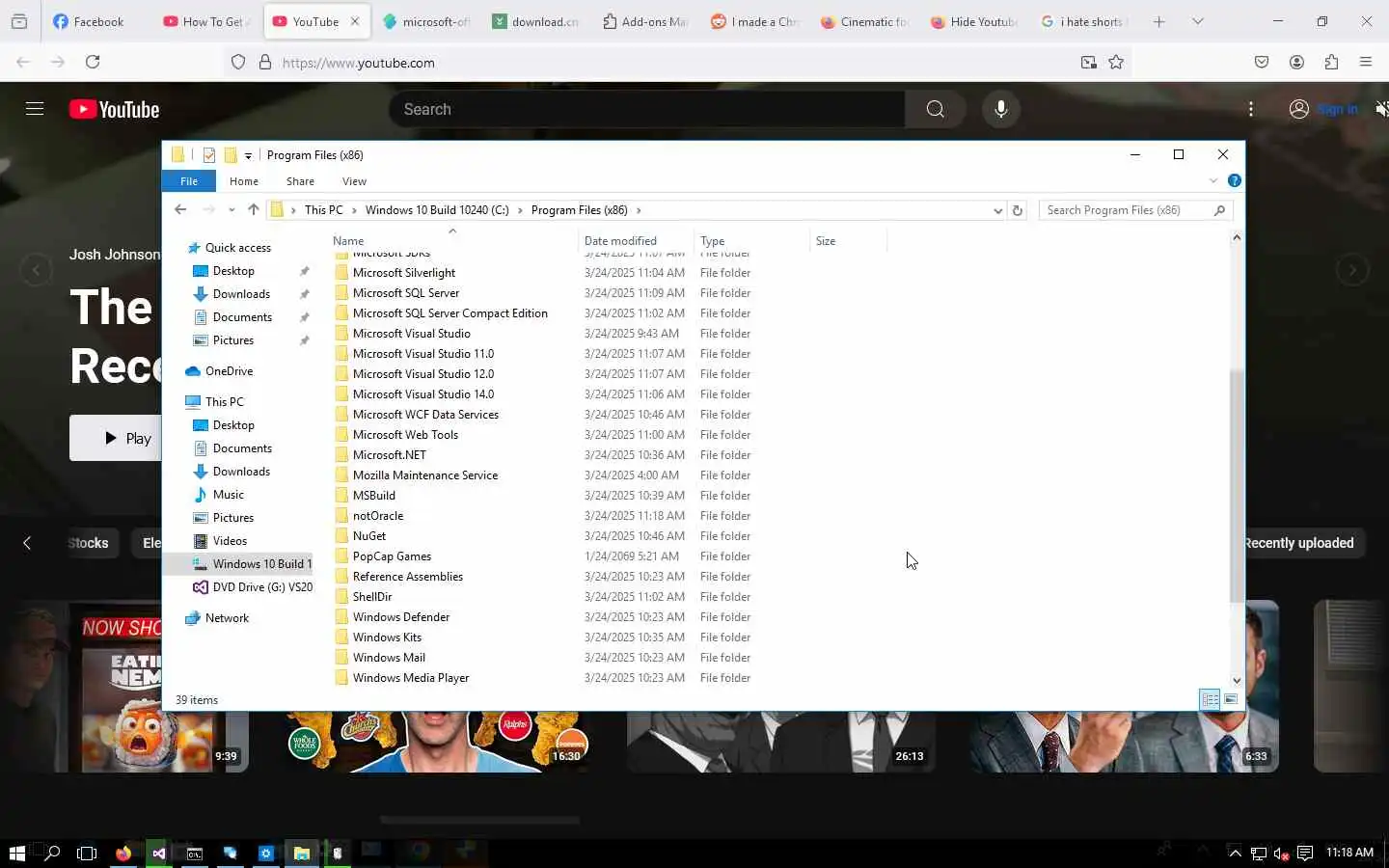This screenshot has width=1389, height=868.
Task: Click the YouTube logo in the header
Action: 115,110
